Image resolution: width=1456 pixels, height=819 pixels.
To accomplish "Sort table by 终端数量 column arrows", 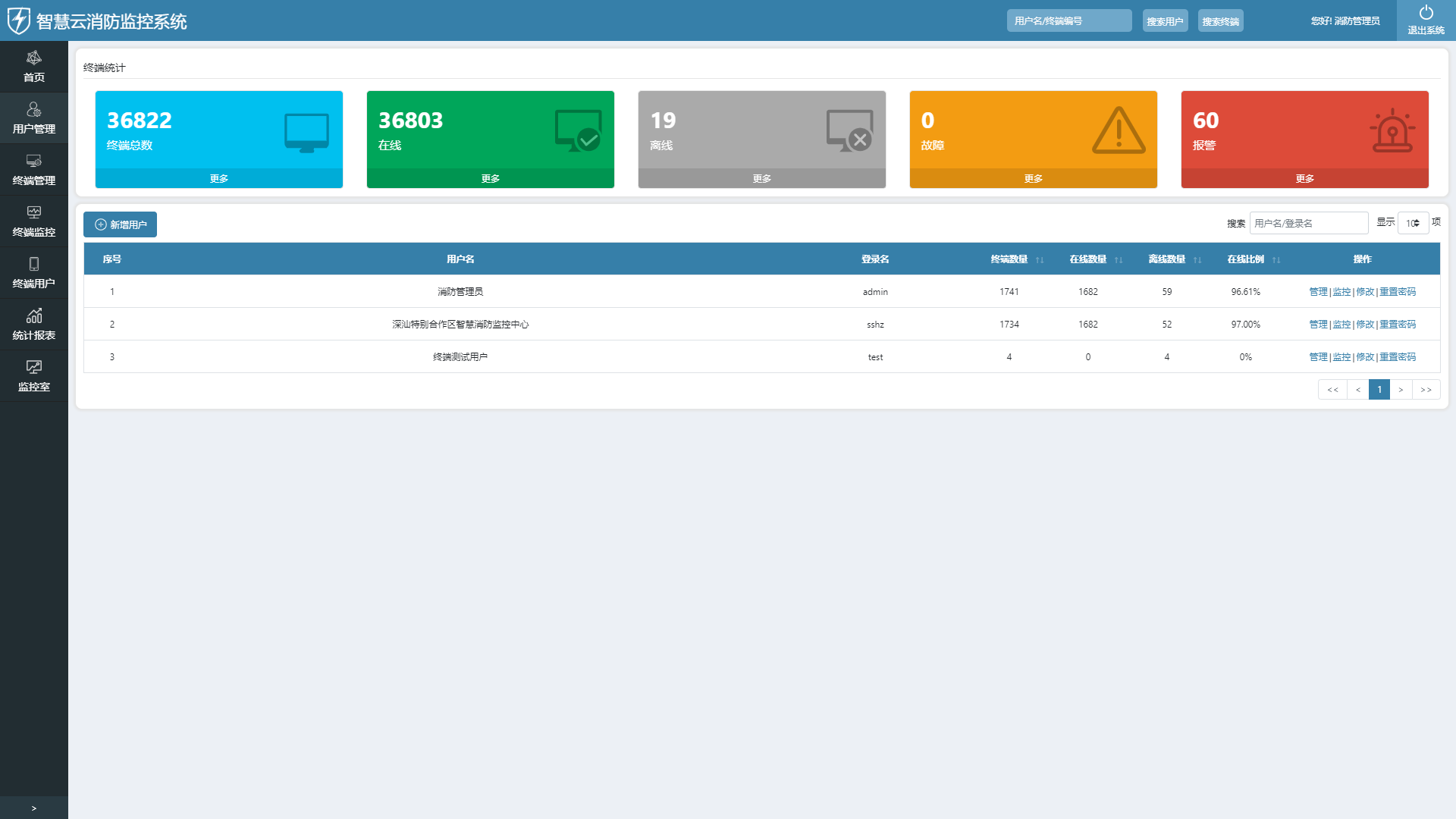I will point(1040,260).
